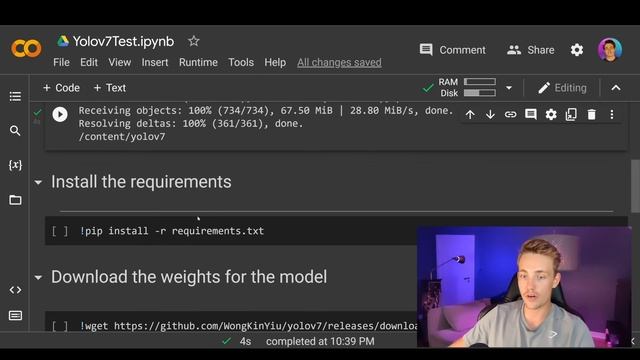Screen dimensions: 640x360
Task: Open the Command palette sidebar icon
Action: coord(15,316)
